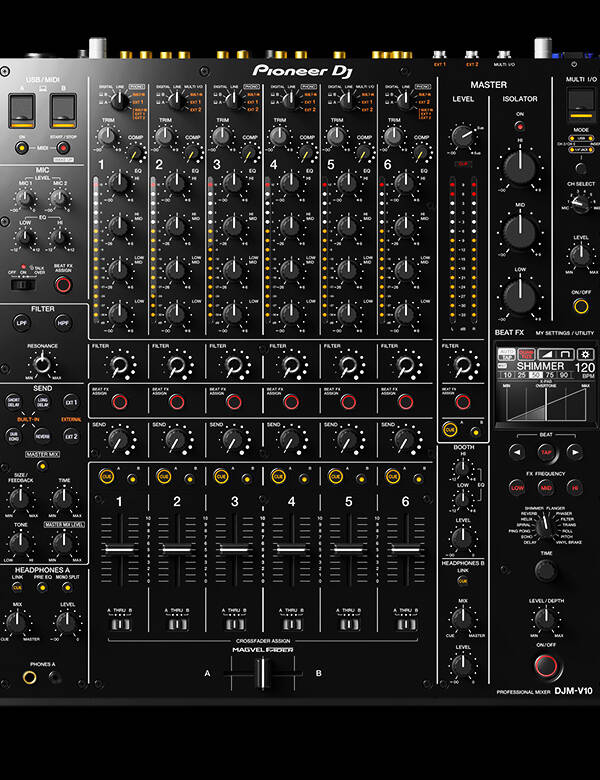Tap the red TAP beat button
600x780 pixels.
click(x=546, y=452)
